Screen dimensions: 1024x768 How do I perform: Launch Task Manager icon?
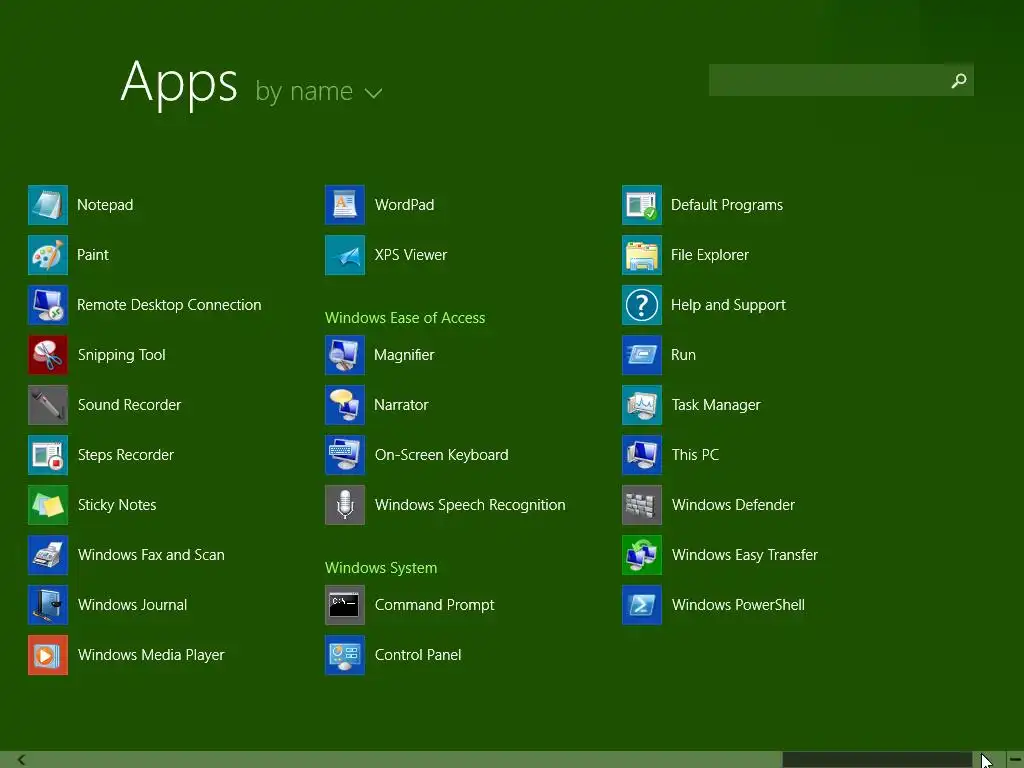point(642,405)
